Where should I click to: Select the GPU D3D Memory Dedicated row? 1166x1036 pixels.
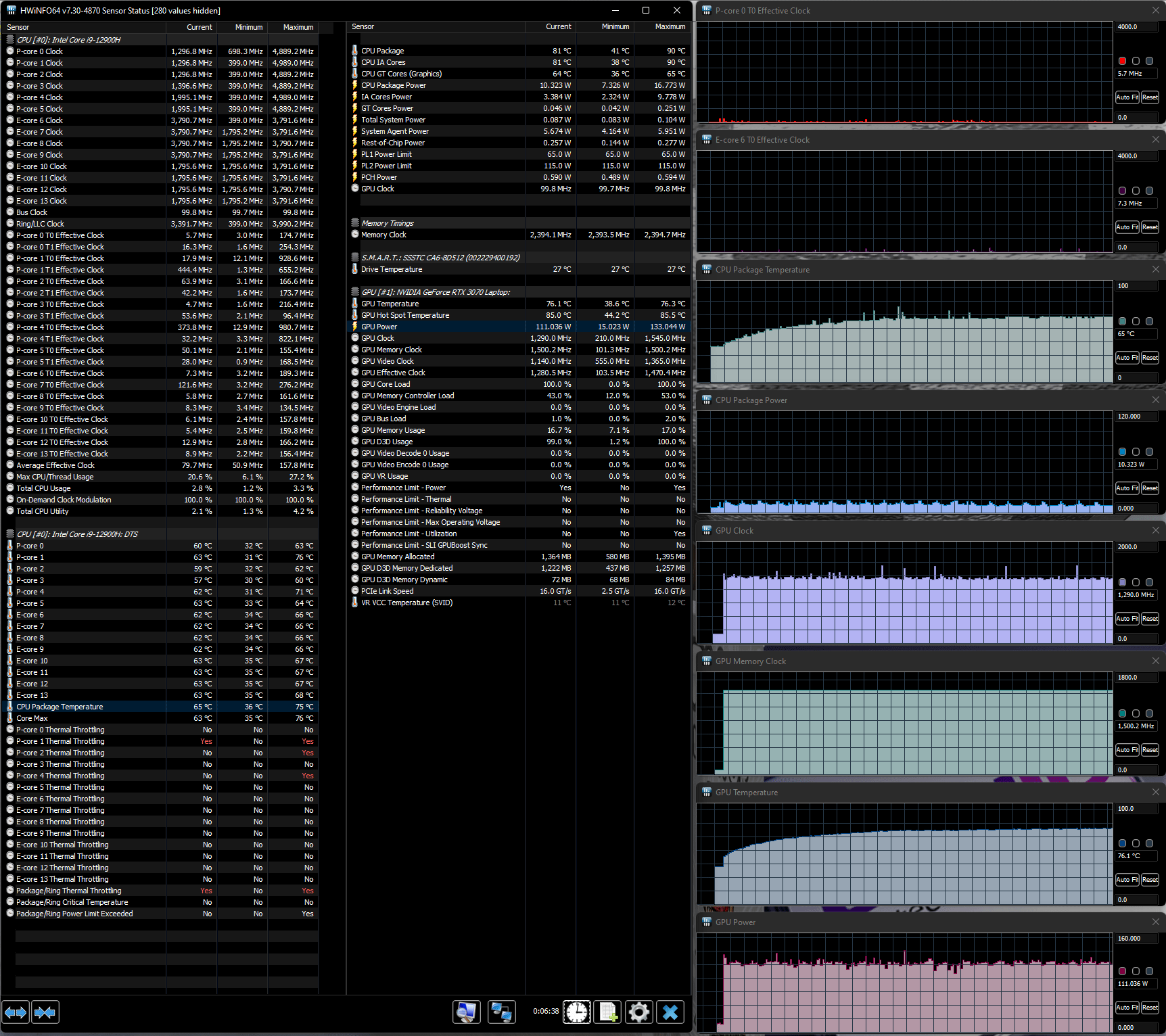(519, 568)
